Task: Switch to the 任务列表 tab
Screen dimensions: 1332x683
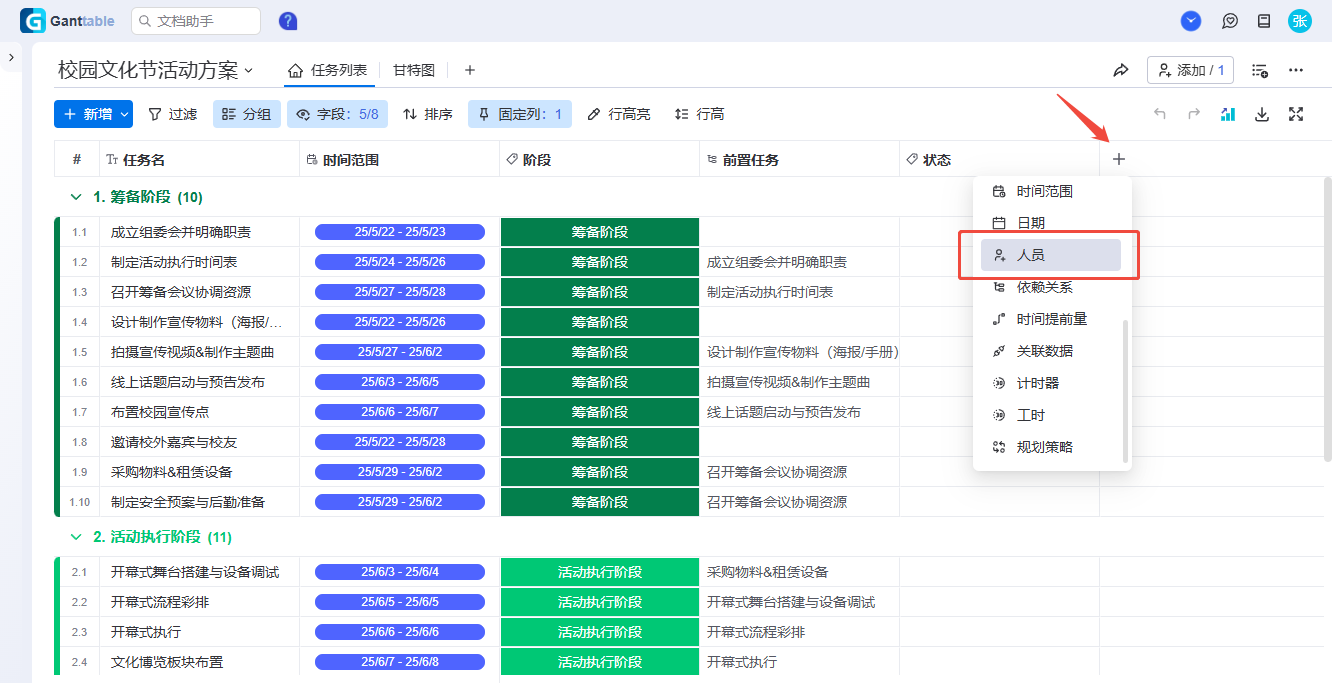Action: 328,70
